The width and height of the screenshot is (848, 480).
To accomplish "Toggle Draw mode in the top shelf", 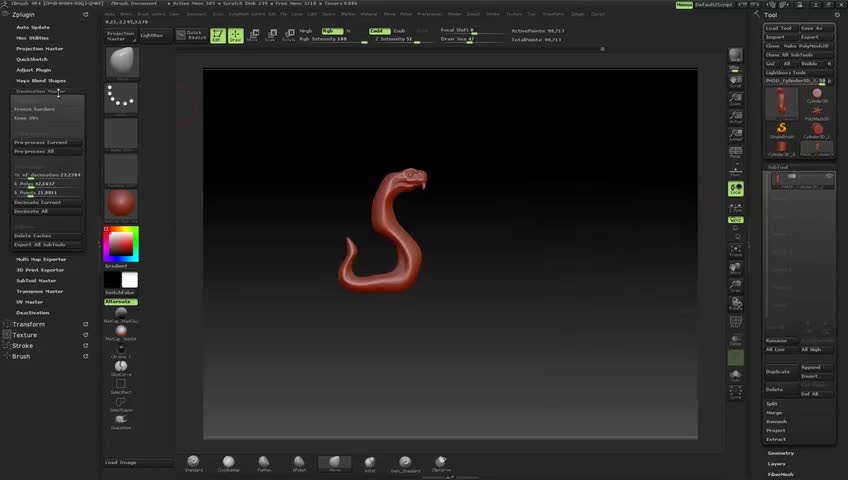I will [x=236, y=36].
